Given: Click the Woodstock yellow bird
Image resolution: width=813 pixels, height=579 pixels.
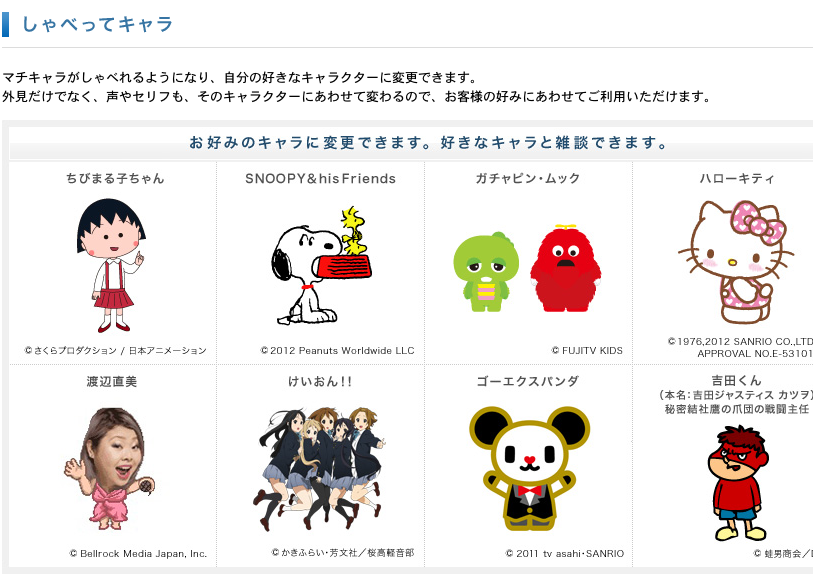Looking at the screenshot, I should (x=354, y=229).
